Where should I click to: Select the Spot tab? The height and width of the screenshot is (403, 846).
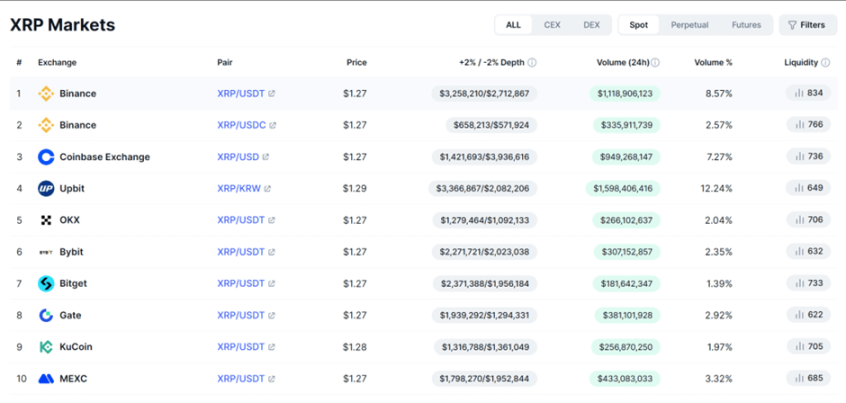[x=637, y=25]
